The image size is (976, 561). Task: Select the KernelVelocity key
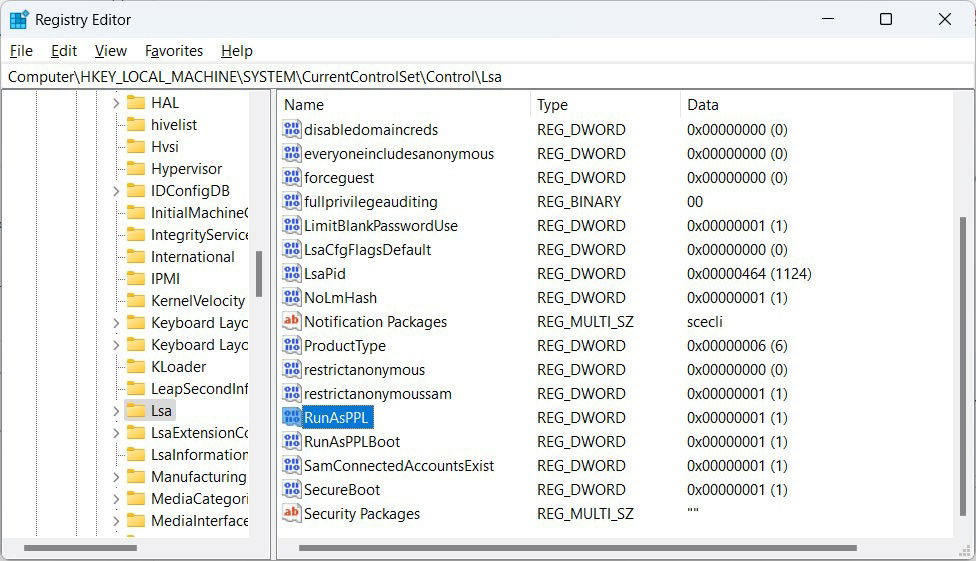tap(198, 301)
